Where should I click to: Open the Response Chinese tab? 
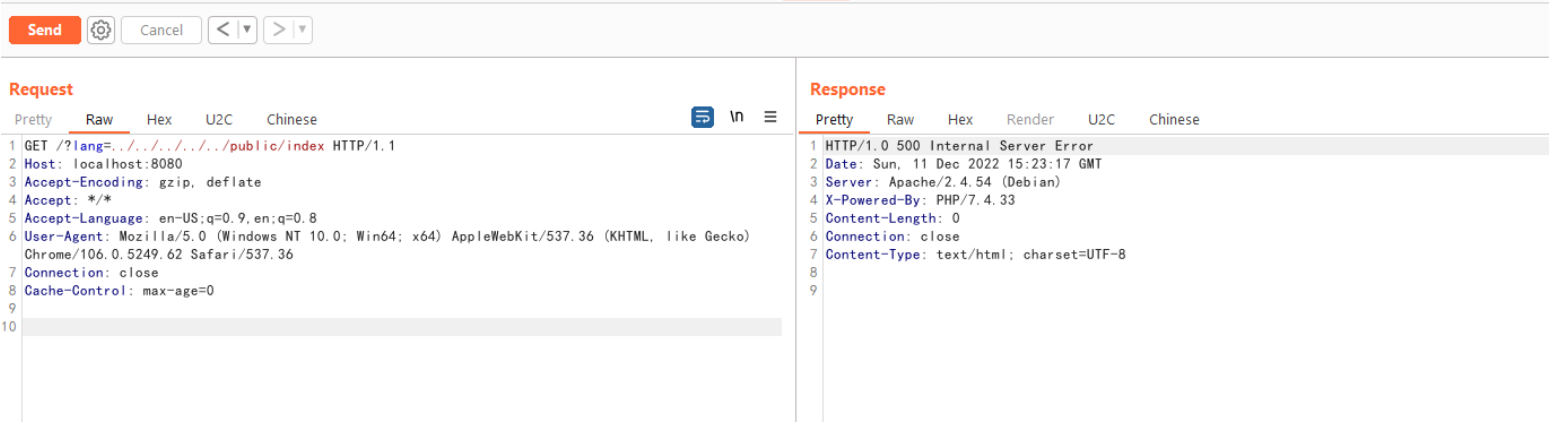click(1173, 120)
